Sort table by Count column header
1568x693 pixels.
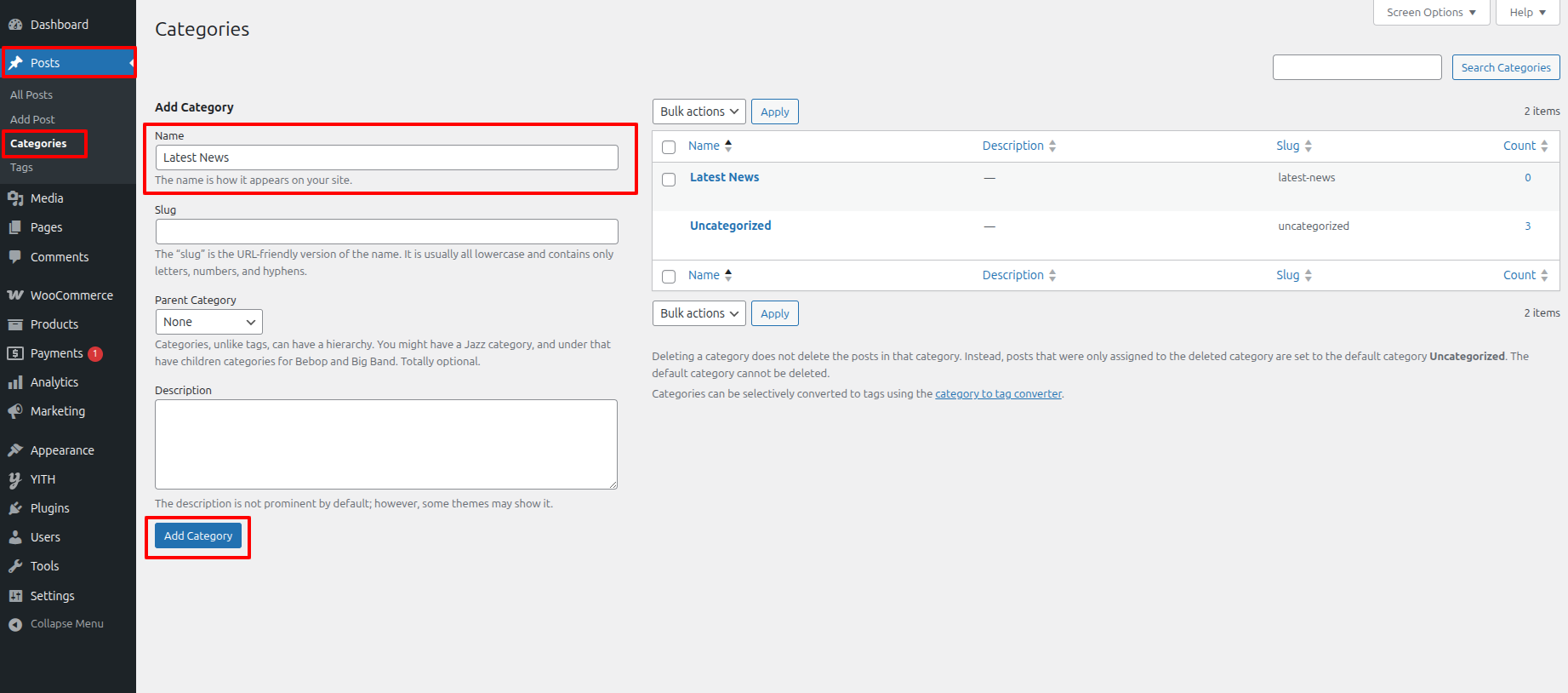click(x=1519, y=146)
